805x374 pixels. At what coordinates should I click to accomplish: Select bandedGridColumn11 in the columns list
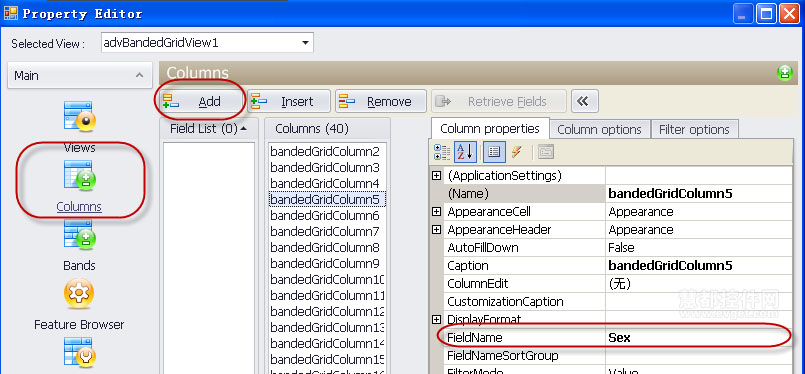[327, 295]
